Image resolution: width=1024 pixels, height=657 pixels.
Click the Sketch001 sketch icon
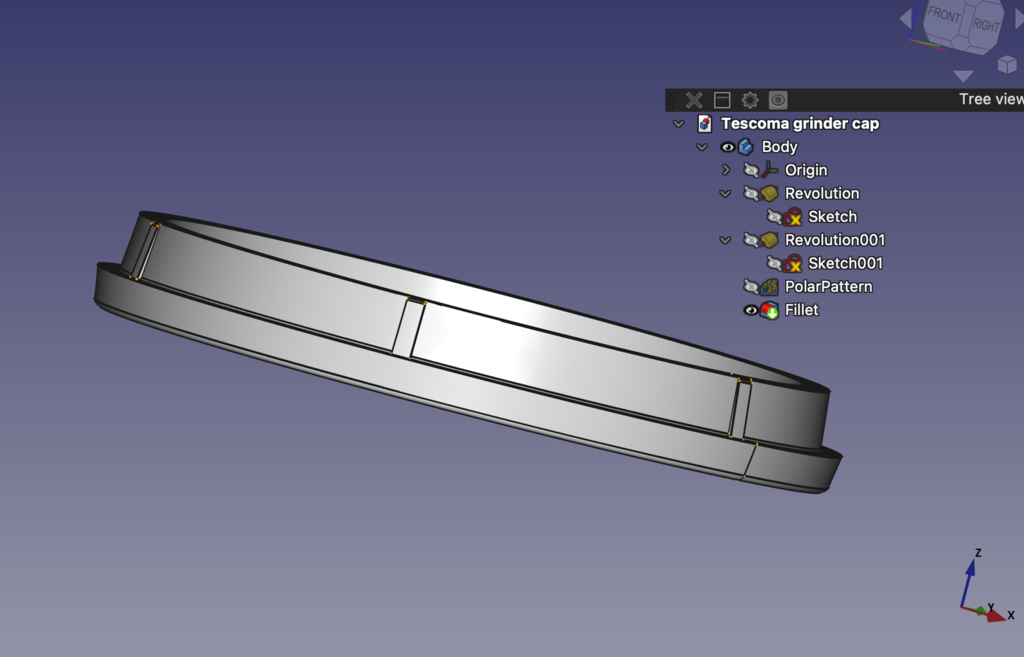coord(793,264)
